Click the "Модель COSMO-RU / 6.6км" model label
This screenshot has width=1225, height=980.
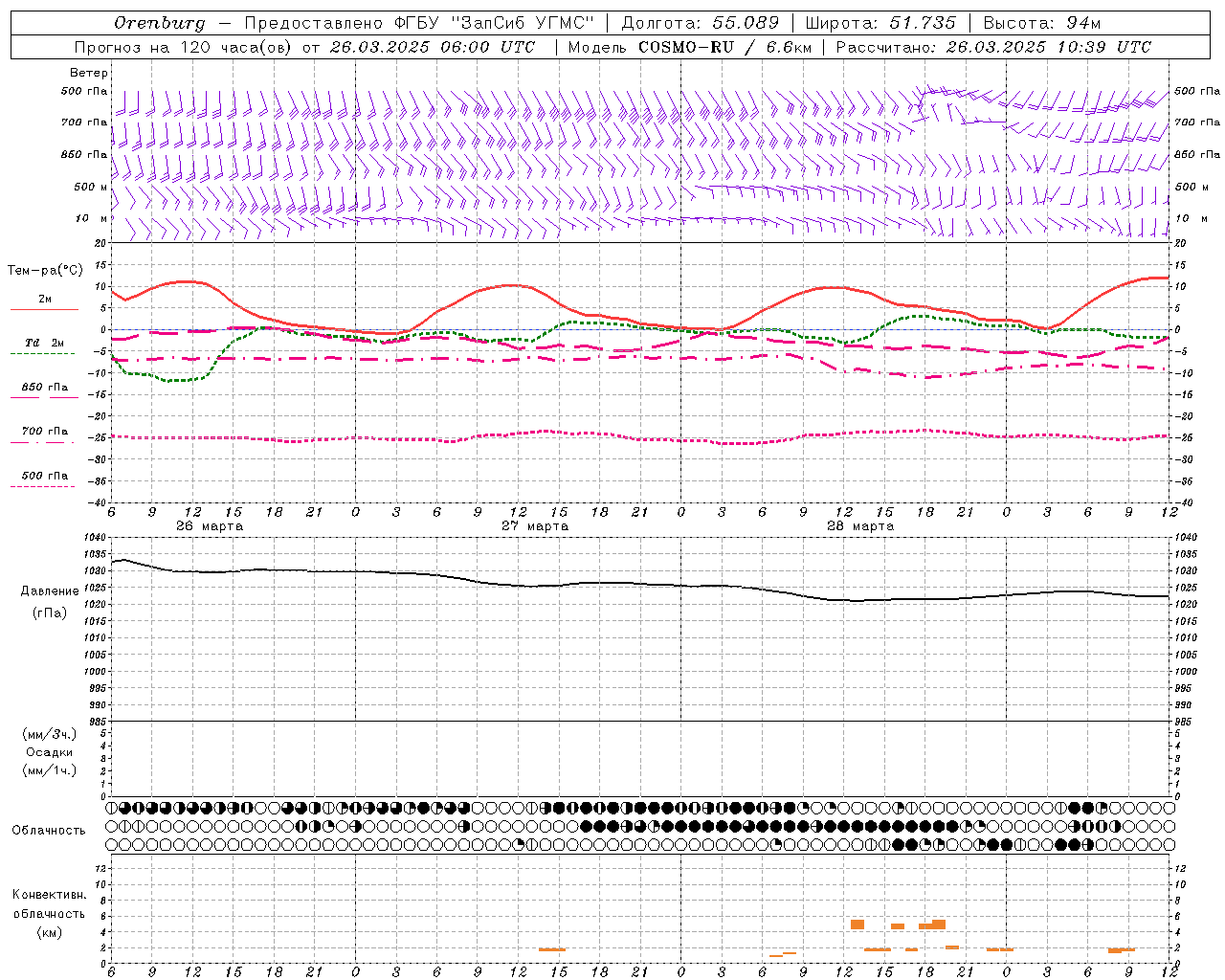click(x=690, y=47)
